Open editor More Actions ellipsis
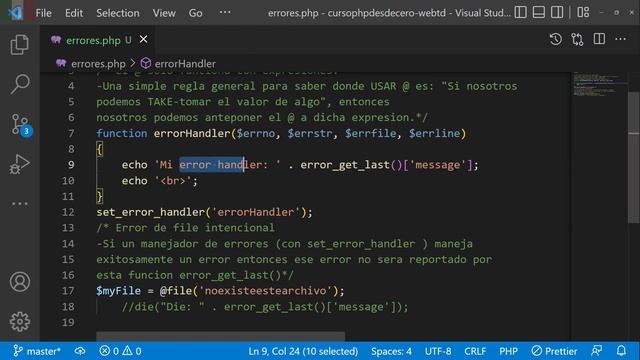The width and height of the screenshot is (640, 360). (x=620, y=40)
